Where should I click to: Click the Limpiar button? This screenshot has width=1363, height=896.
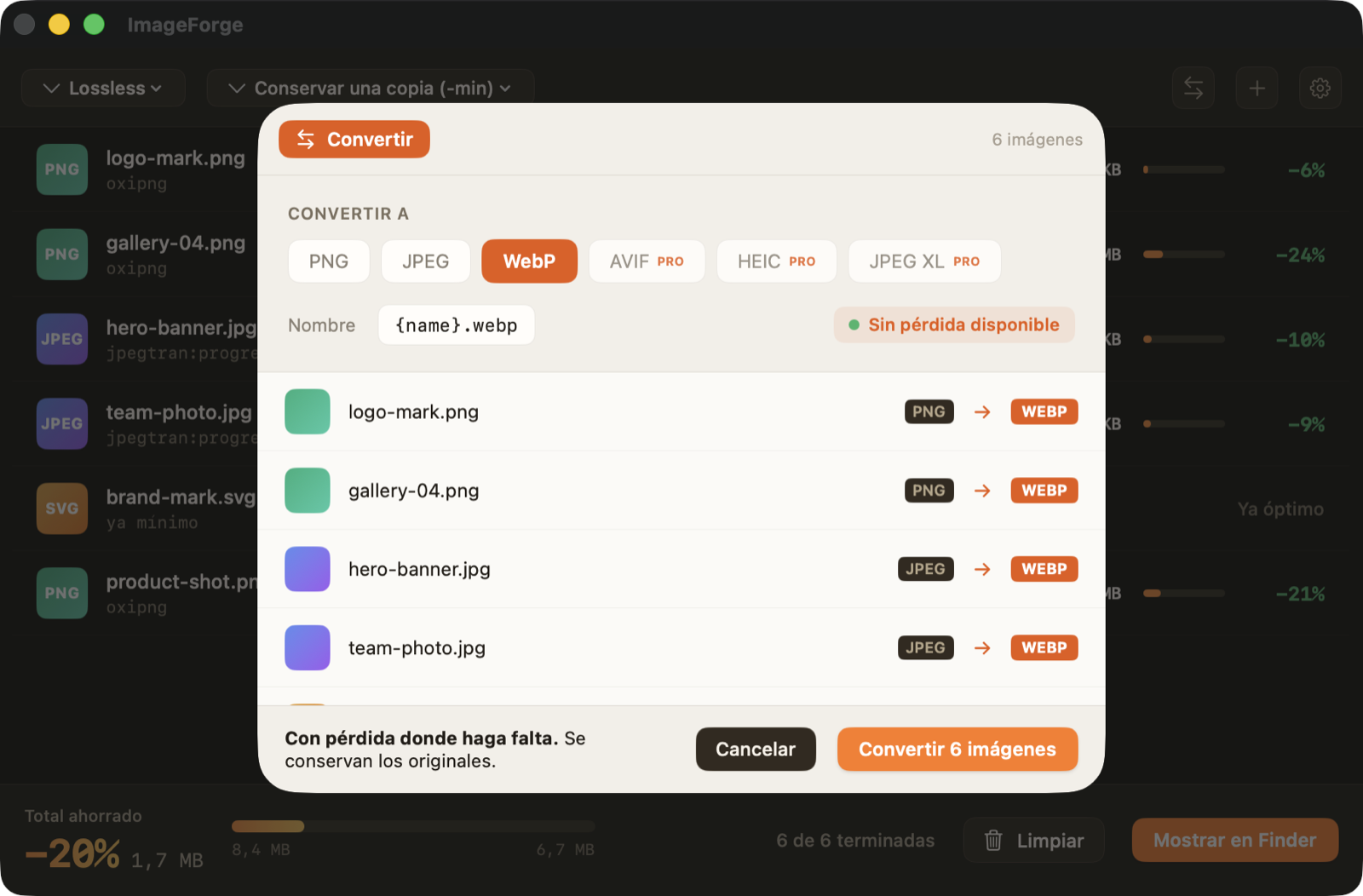1034,841
